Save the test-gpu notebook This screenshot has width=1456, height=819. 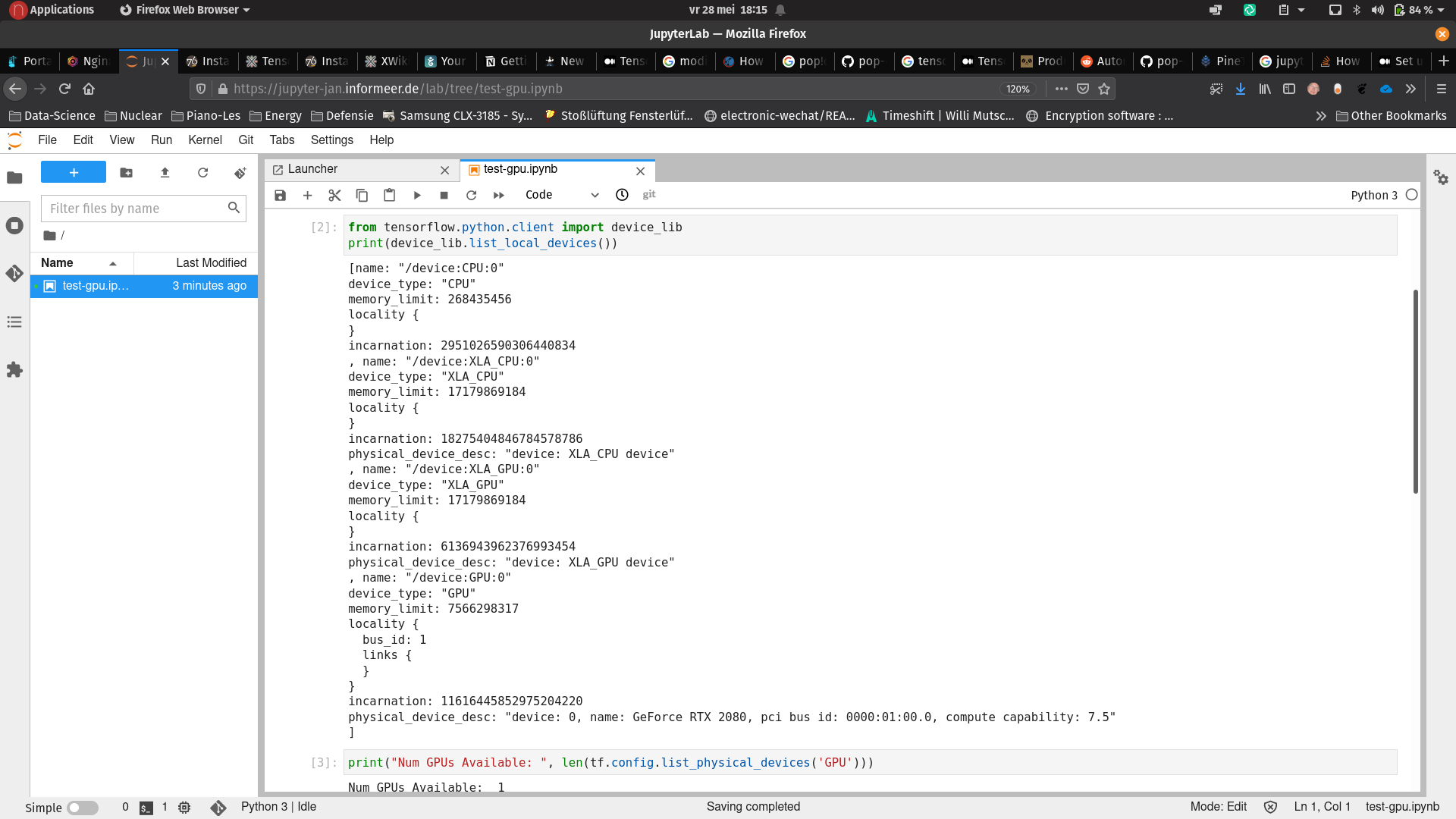280,195
